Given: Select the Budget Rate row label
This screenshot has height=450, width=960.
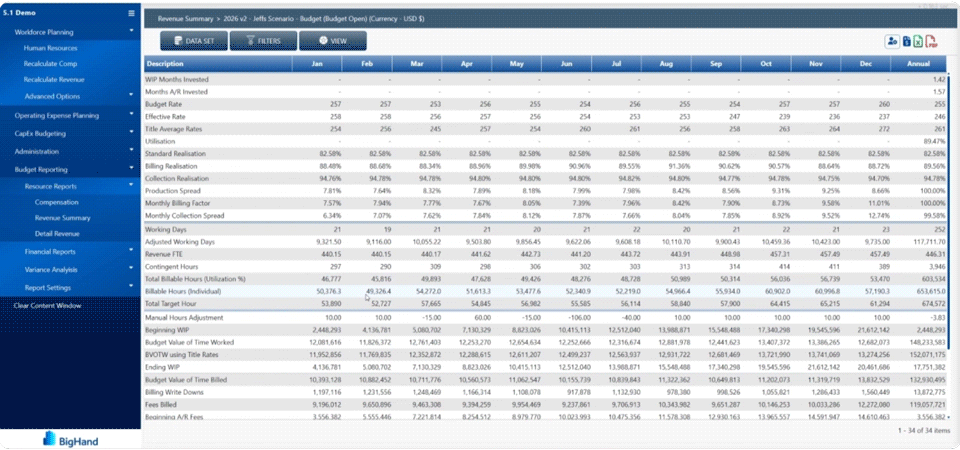Looking at the screenshot, I should 162,104.
